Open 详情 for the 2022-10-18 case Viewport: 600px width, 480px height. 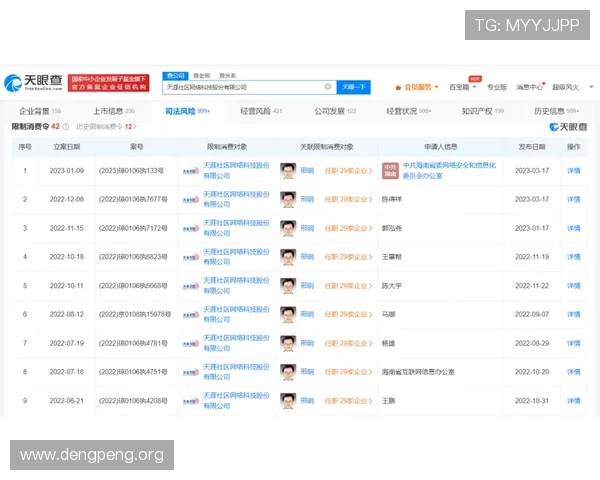[574, 257]
